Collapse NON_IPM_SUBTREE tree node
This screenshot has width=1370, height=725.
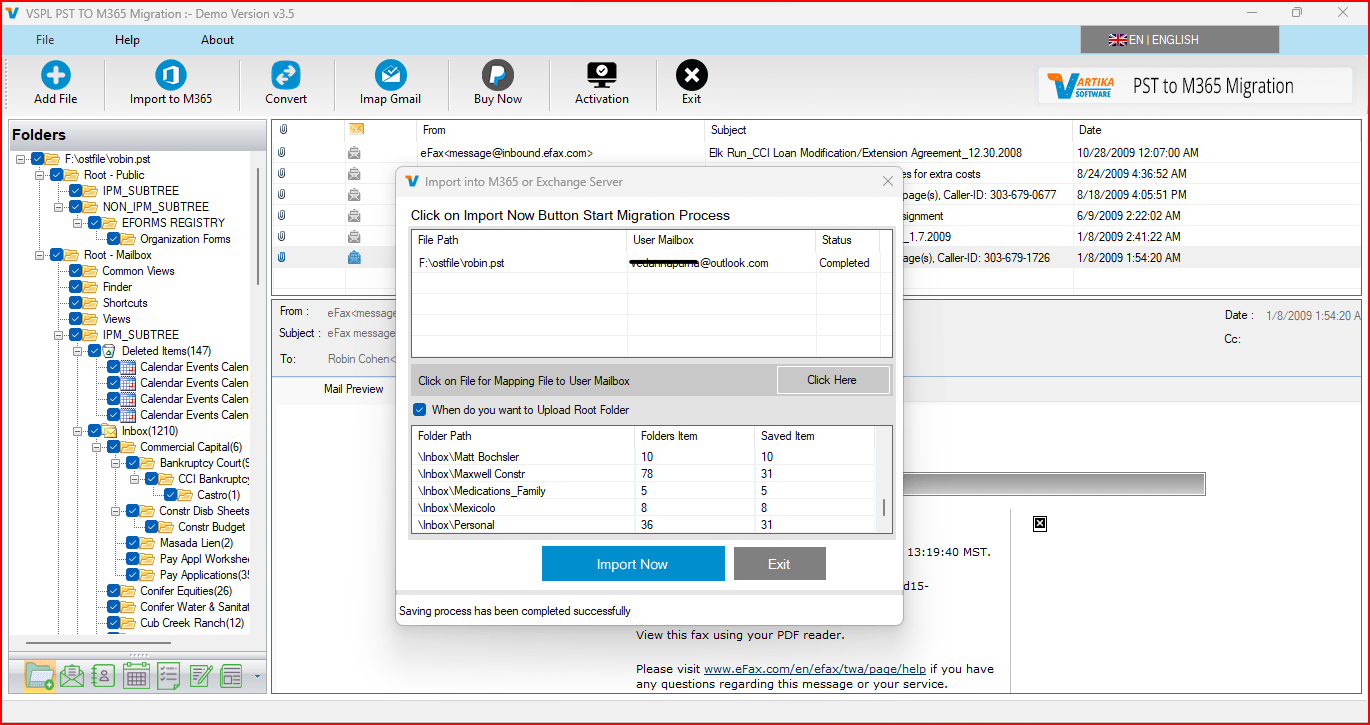pos(59,207)
